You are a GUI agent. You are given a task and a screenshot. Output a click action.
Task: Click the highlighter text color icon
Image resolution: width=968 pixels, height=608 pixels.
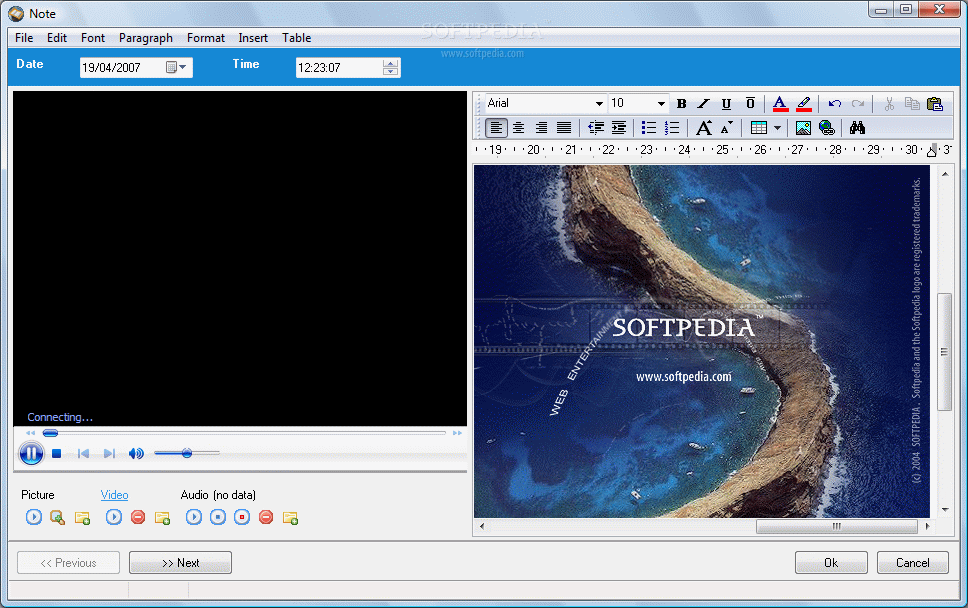804,104
